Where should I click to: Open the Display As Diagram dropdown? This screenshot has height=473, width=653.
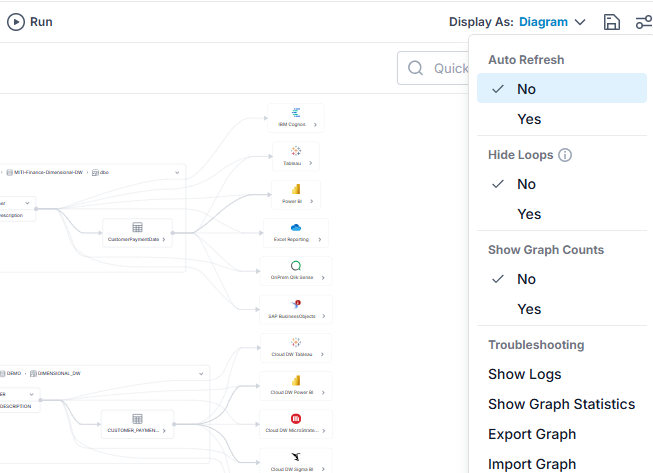pyautogui.click(x=551, y=22)
